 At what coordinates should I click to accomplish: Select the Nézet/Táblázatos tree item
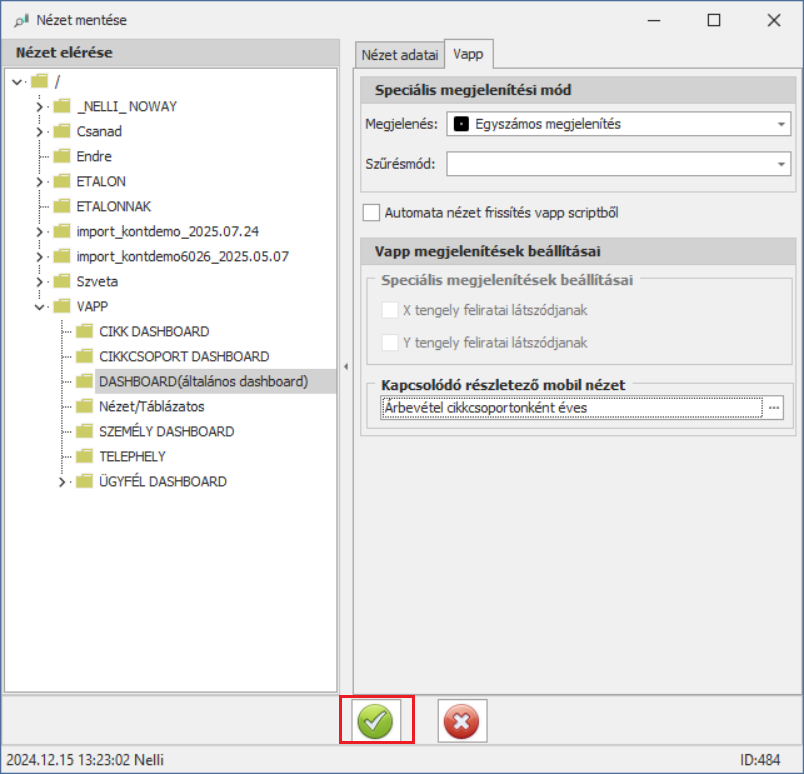click(x=151, y=406)
